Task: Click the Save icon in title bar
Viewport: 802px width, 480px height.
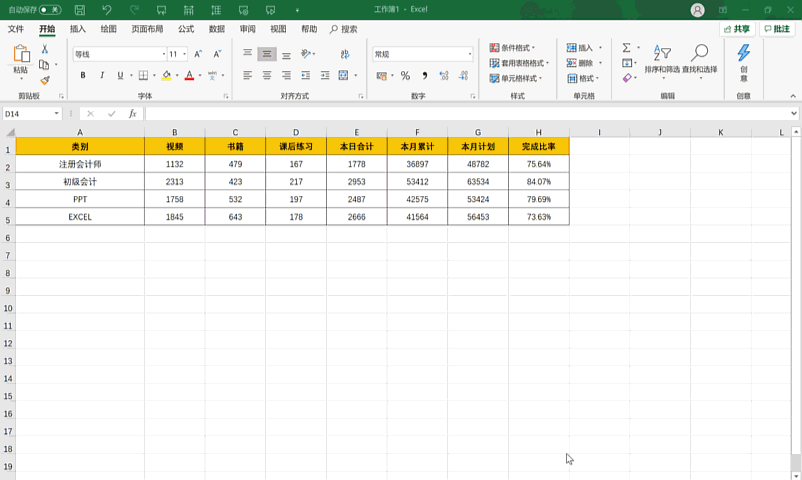Action: coord(80,10)
